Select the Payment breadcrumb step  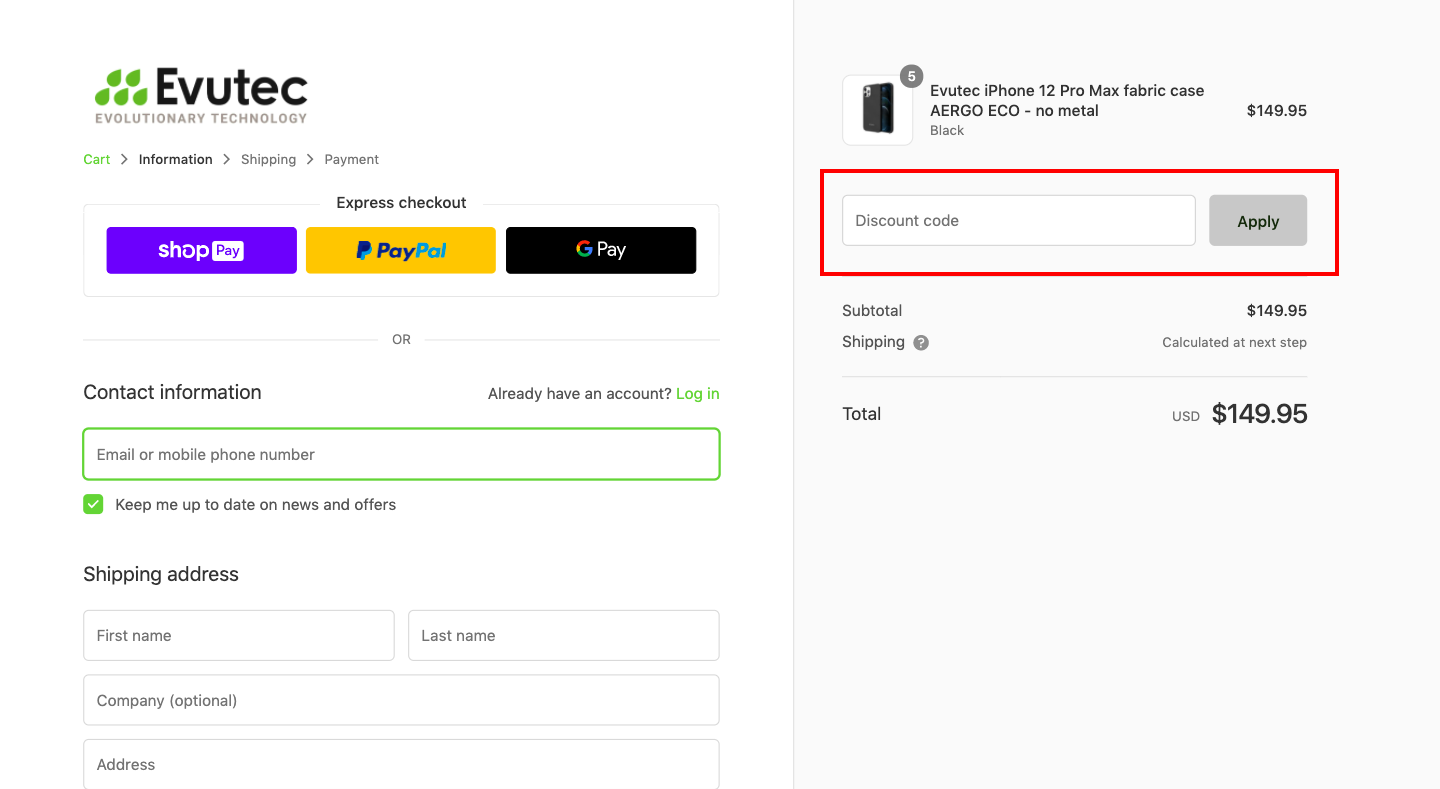click(x=351, y=159)
